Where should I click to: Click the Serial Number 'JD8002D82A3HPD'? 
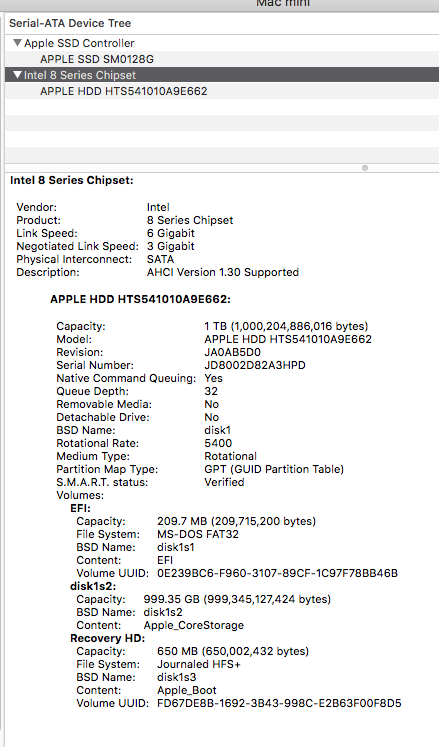[255, 365]
